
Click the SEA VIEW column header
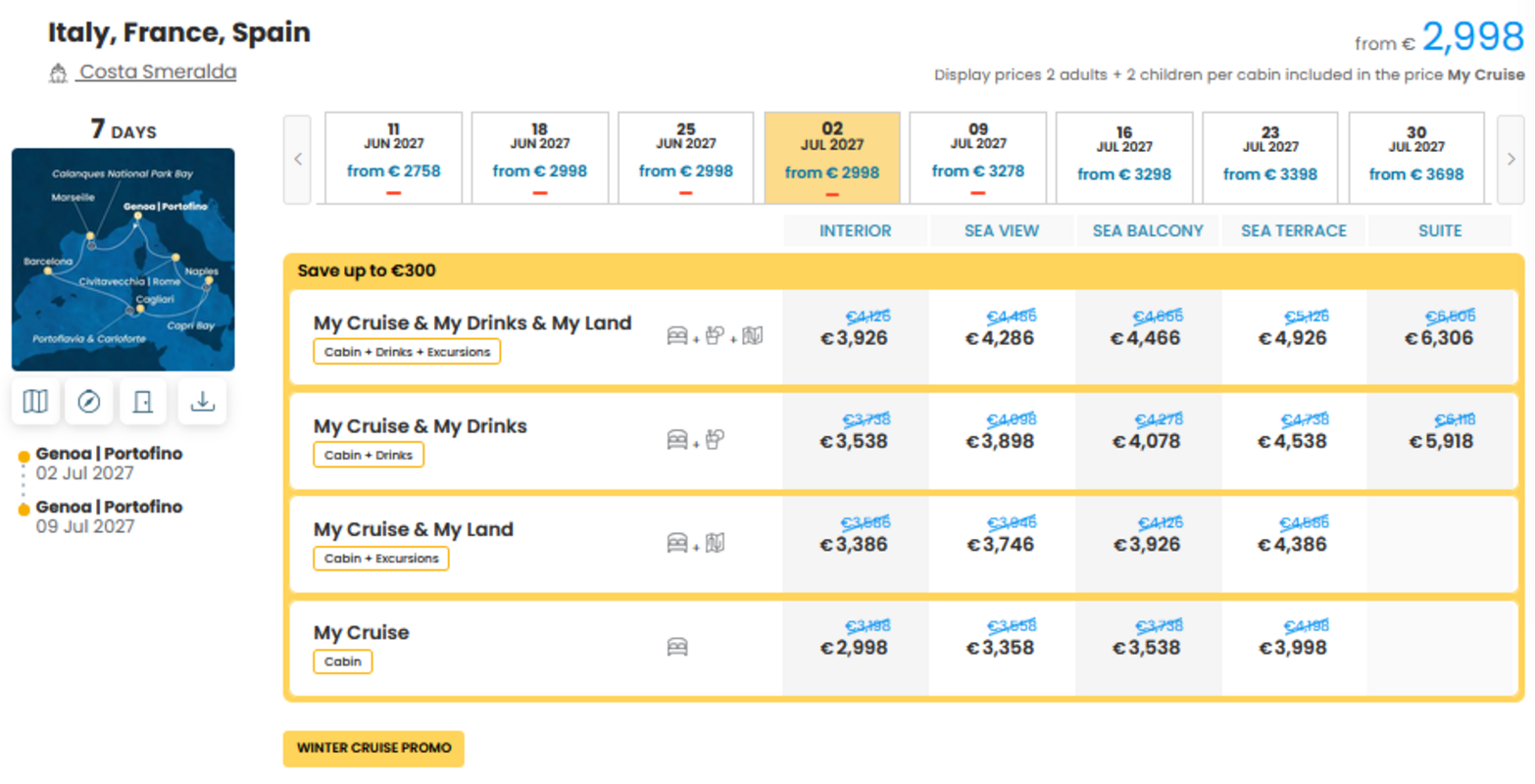1002,231
